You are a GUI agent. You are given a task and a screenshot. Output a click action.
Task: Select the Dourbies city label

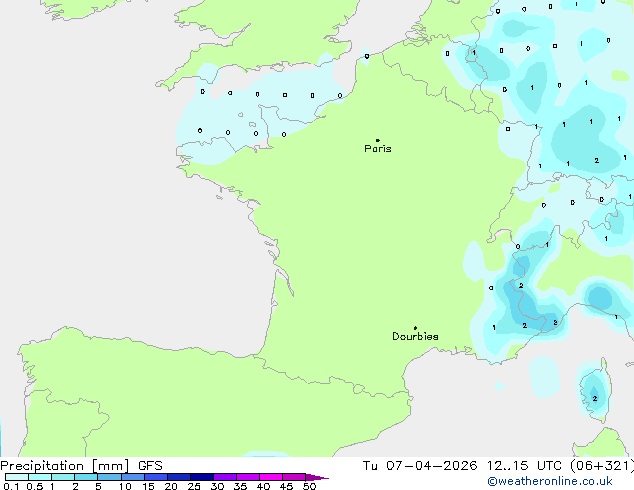coord(415,336)
